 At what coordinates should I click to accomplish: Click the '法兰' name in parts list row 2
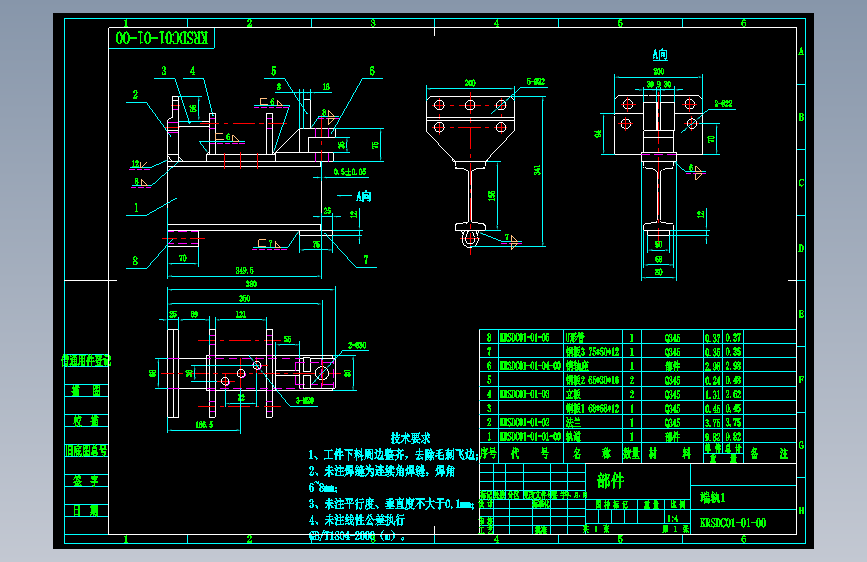(x=573, y=423)
